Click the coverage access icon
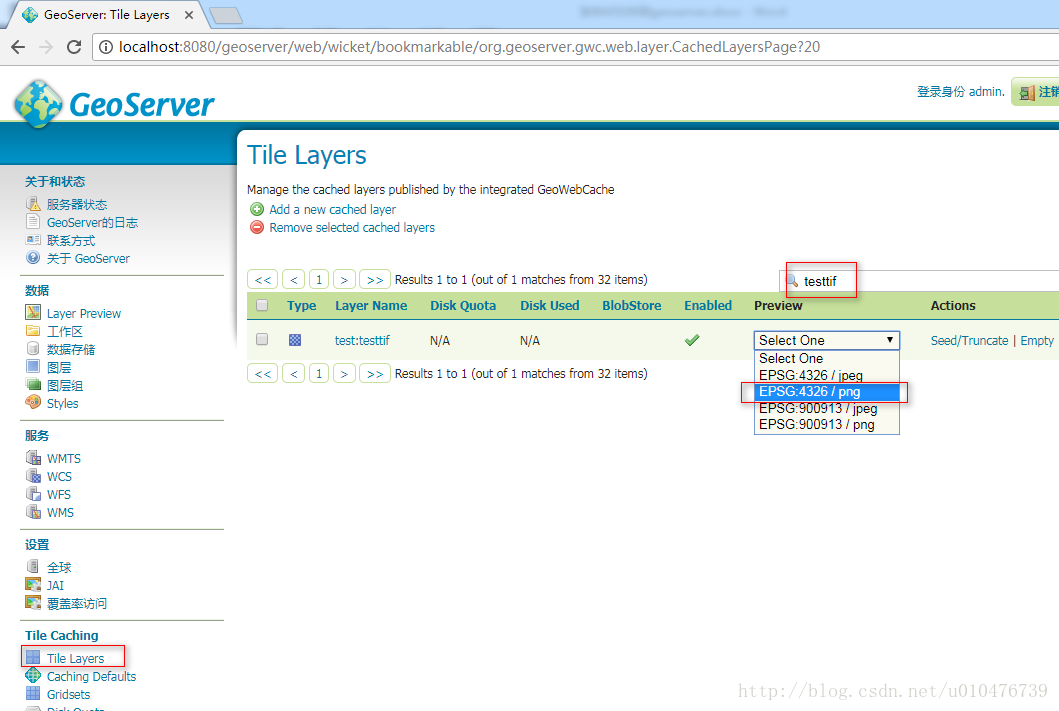1059x711 pixels. click(33, 602)
